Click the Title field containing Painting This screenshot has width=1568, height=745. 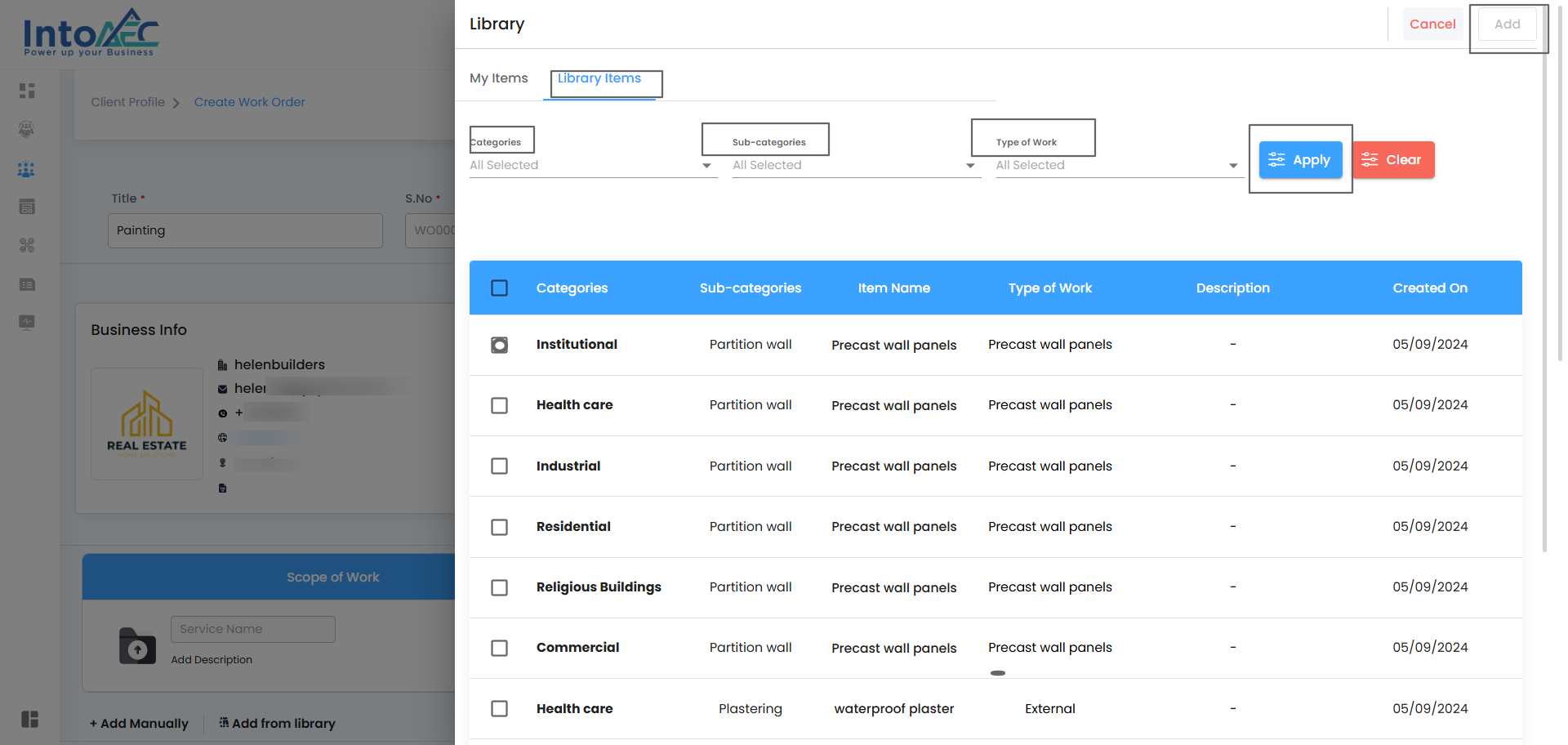(x=245, y=230)
